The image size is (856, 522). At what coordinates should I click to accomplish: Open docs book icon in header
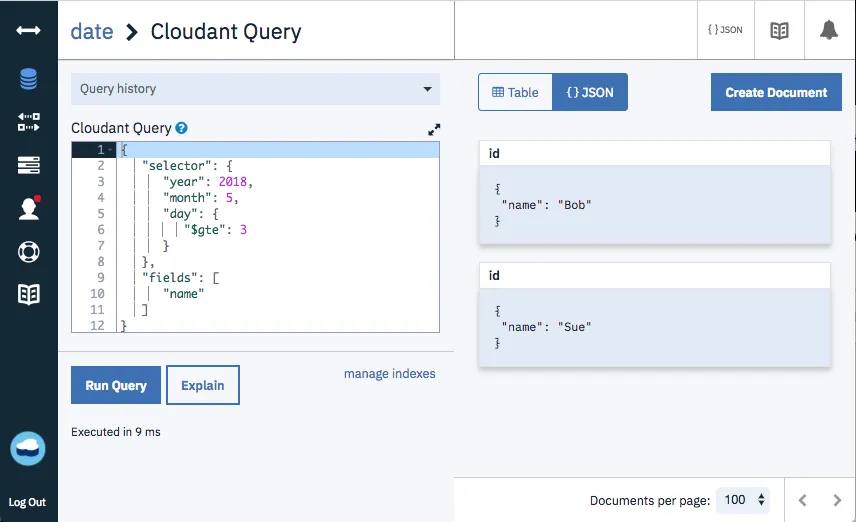pos(779,30)
